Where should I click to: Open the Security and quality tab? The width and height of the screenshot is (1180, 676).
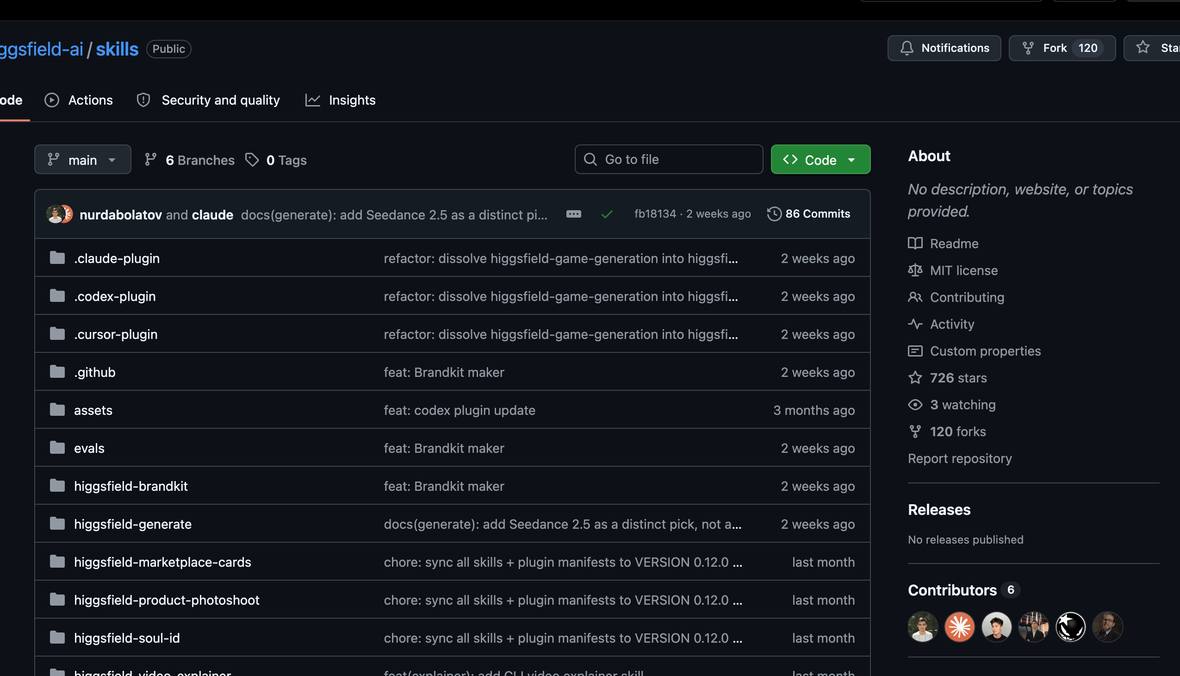208,100
